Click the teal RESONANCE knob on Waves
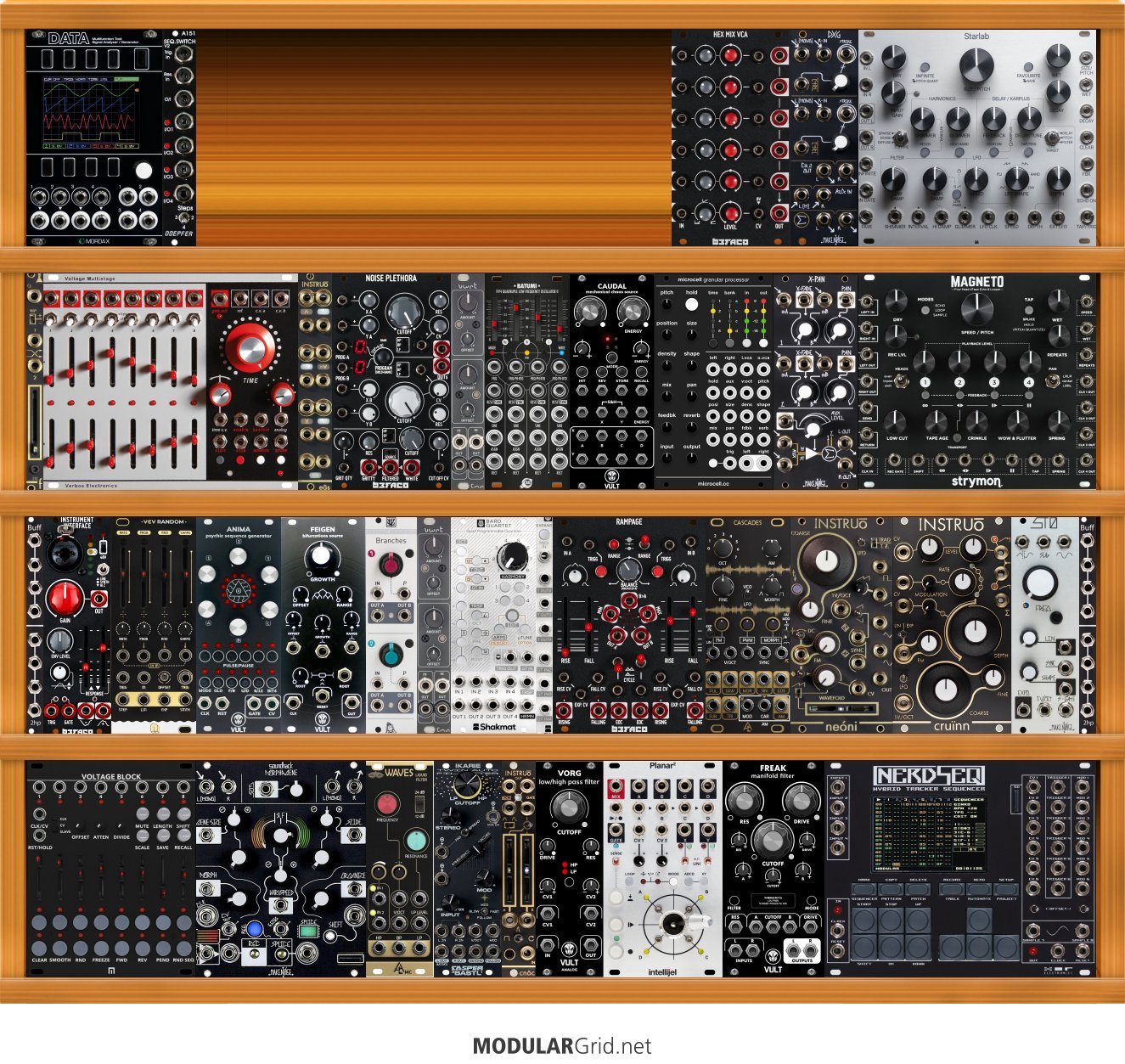1125x1064 pixels. pos(414,841)
